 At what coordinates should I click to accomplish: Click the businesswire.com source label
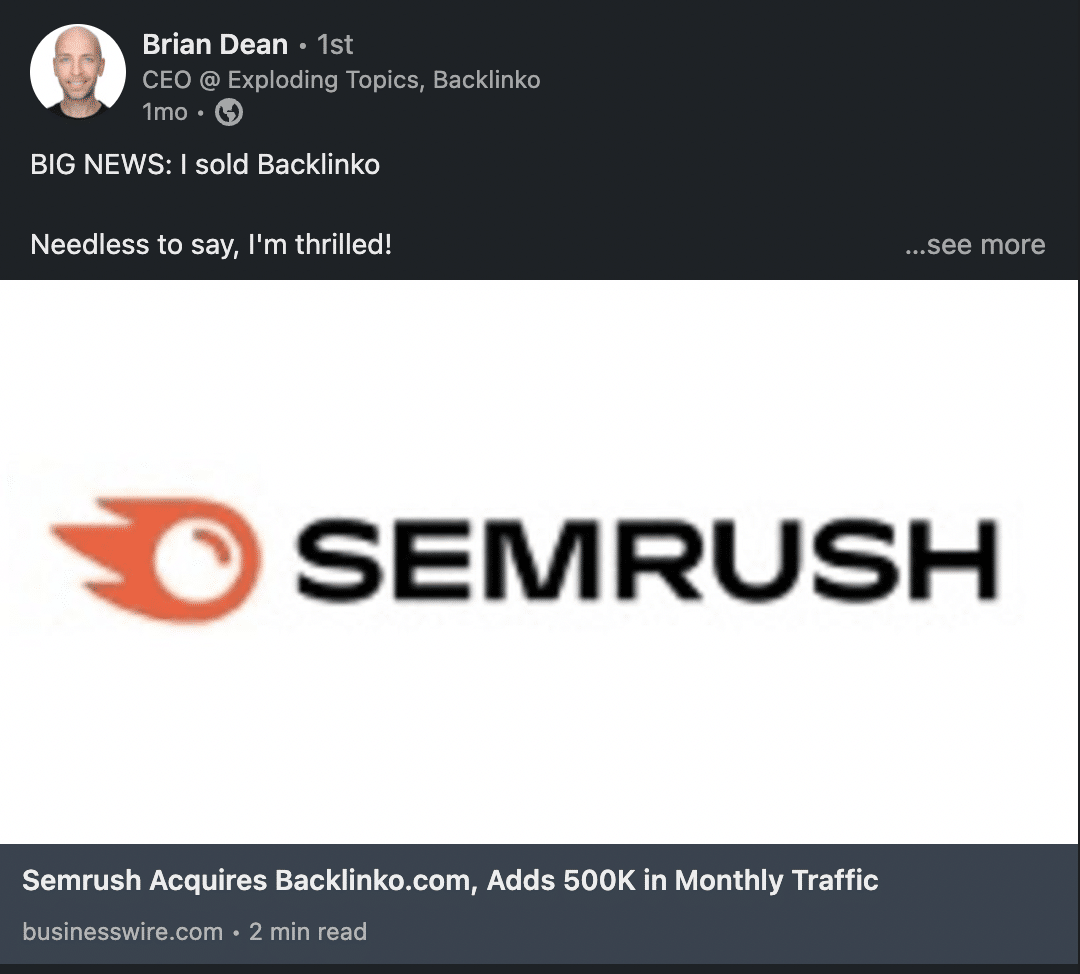point(123,932)
